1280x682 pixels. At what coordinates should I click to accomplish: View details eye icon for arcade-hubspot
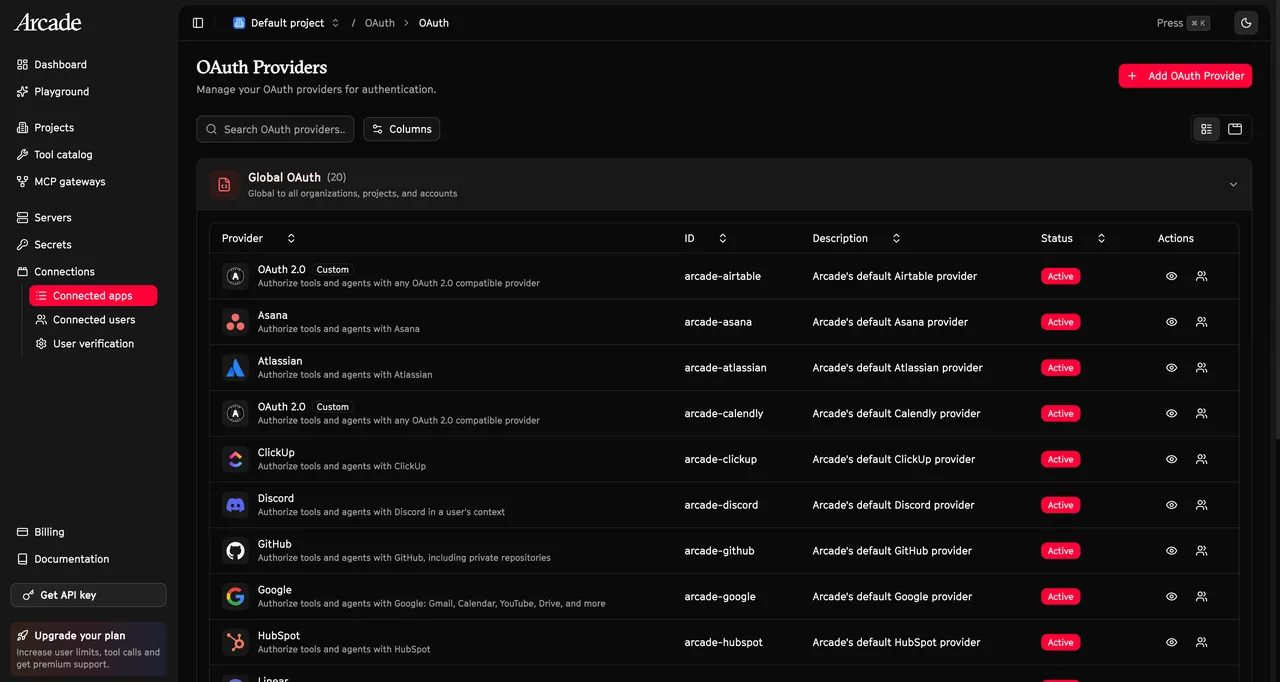pyautogui.click(x=1172, y=643)
